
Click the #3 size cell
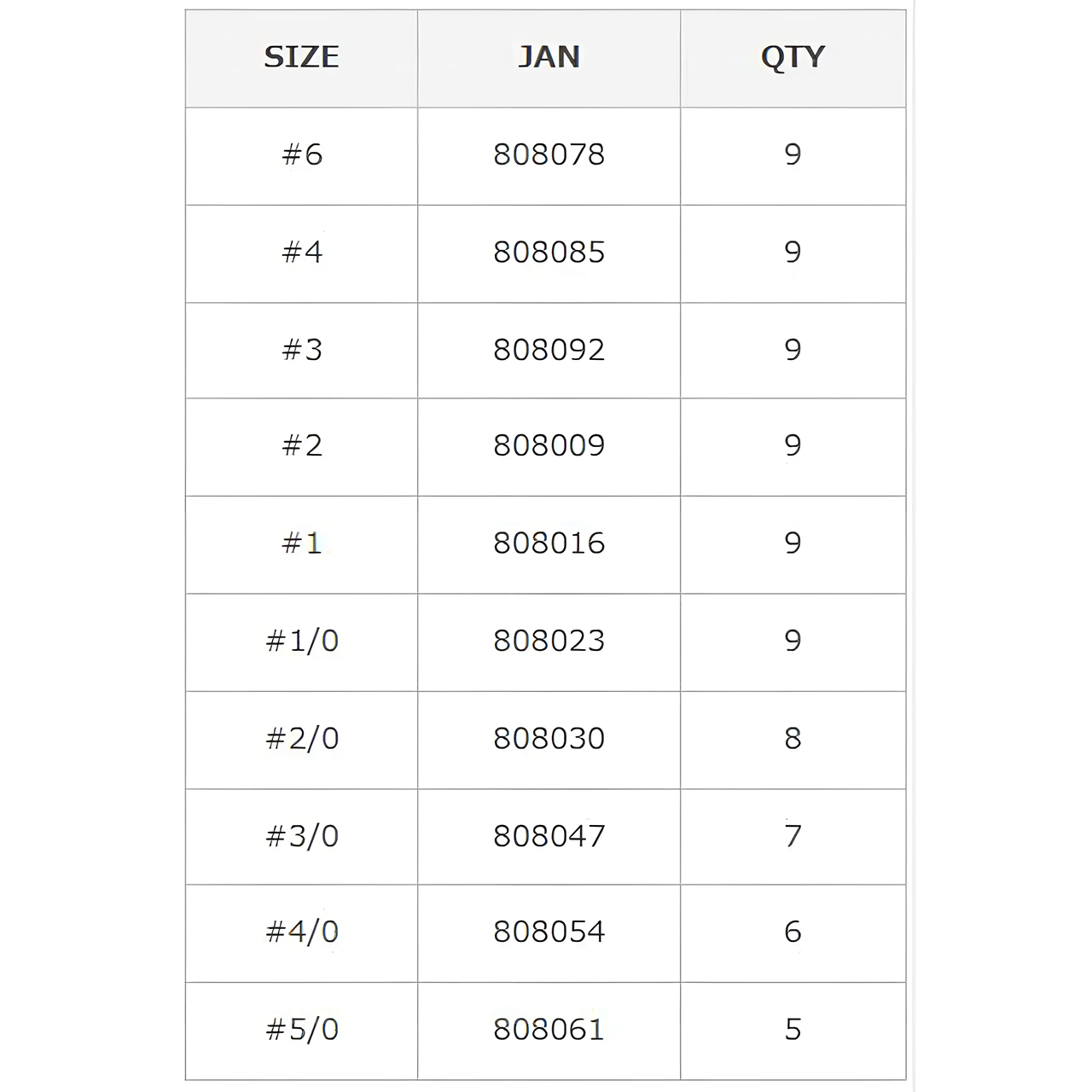(302, 350)
